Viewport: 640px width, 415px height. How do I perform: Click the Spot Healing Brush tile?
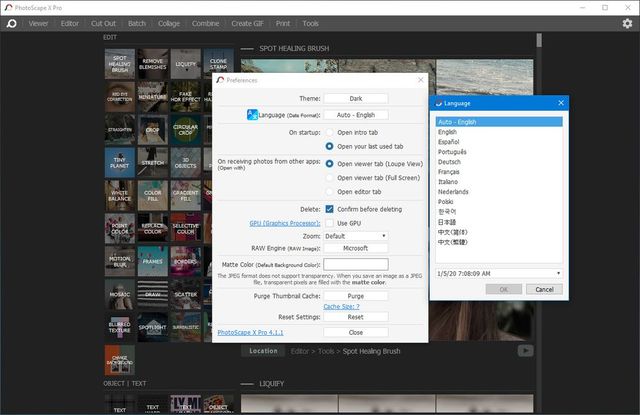pyautogui.click(x=119, y=64)
